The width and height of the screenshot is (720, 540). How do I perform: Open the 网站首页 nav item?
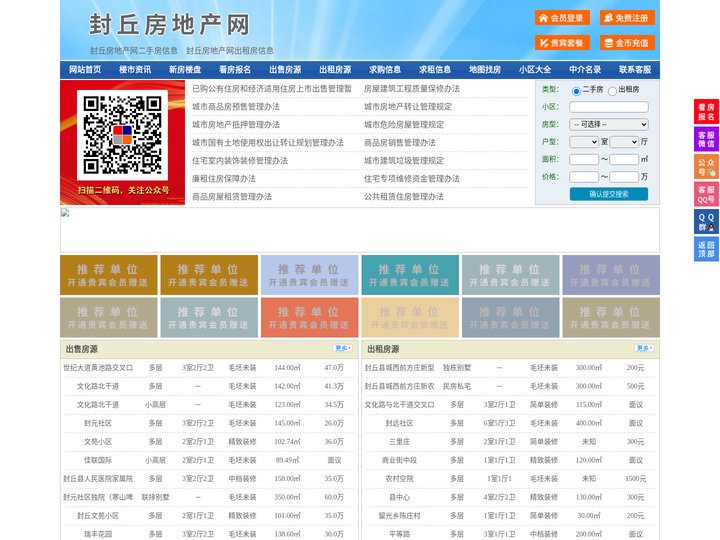85,70
